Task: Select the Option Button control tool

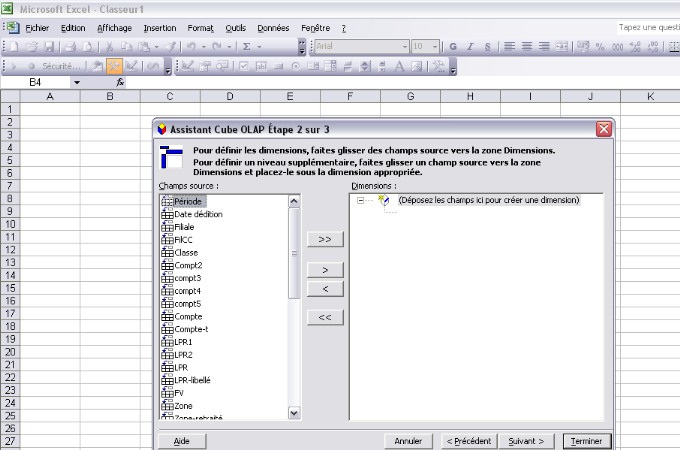Action: [x=296, y=66]
